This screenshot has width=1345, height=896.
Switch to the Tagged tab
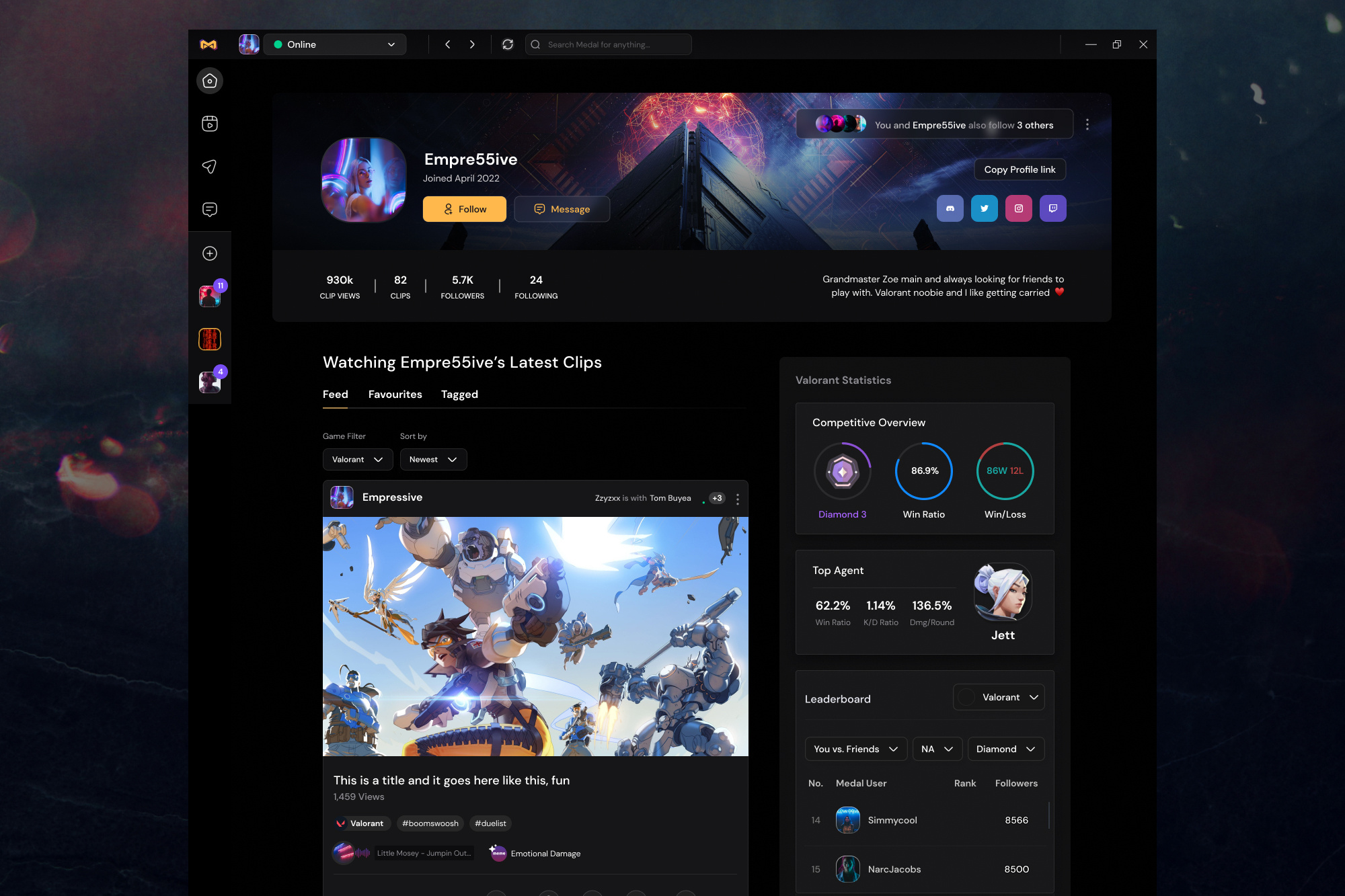click(x=459, y=395)
